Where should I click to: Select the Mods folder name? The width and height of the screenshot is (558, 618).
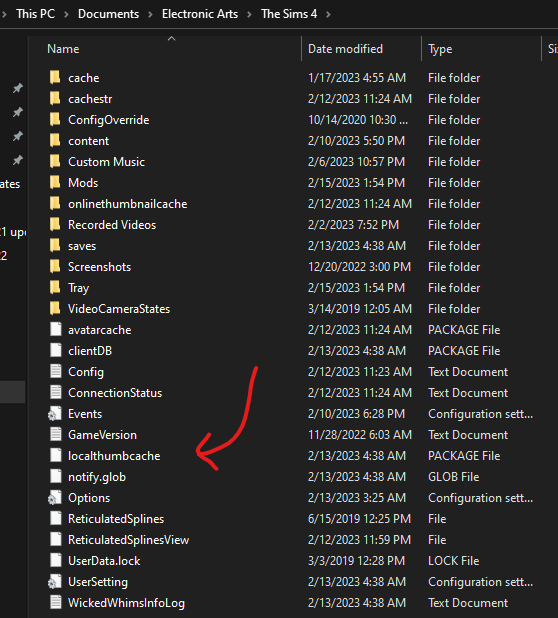[83, 182]
